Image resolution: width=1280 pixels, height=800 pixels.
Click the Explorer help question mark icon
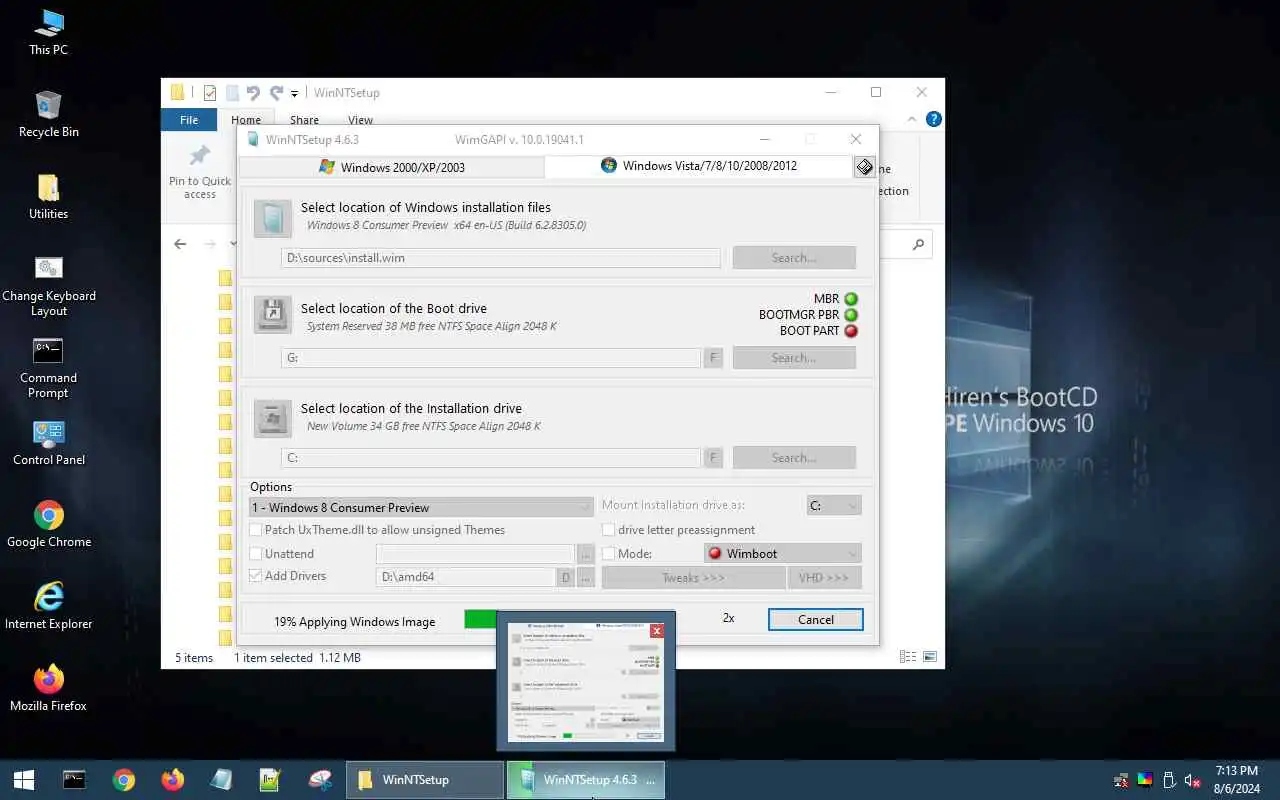tap(933, 119)
